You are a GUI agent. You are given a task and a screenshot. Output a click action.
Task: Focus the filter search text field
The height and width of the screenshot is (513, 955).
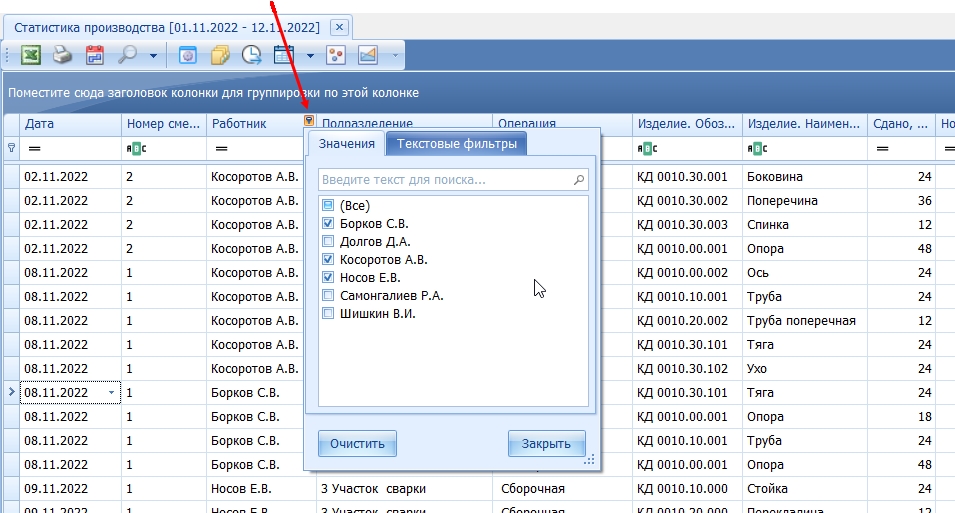point(453,180)
